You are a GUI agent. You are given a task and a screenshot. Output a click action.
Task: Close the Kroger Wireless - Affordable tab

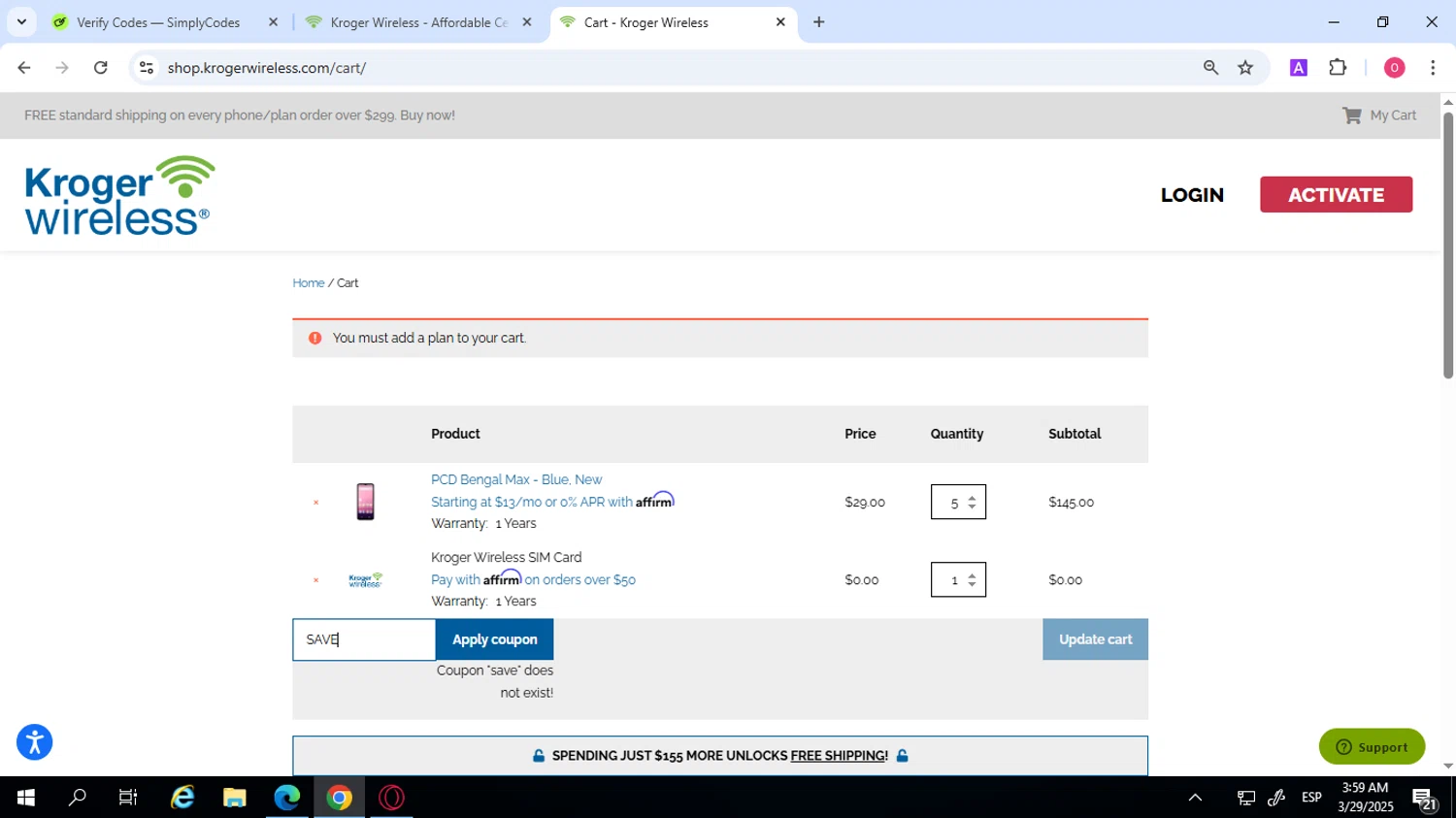pyautogui.click(x=527, y=22)
